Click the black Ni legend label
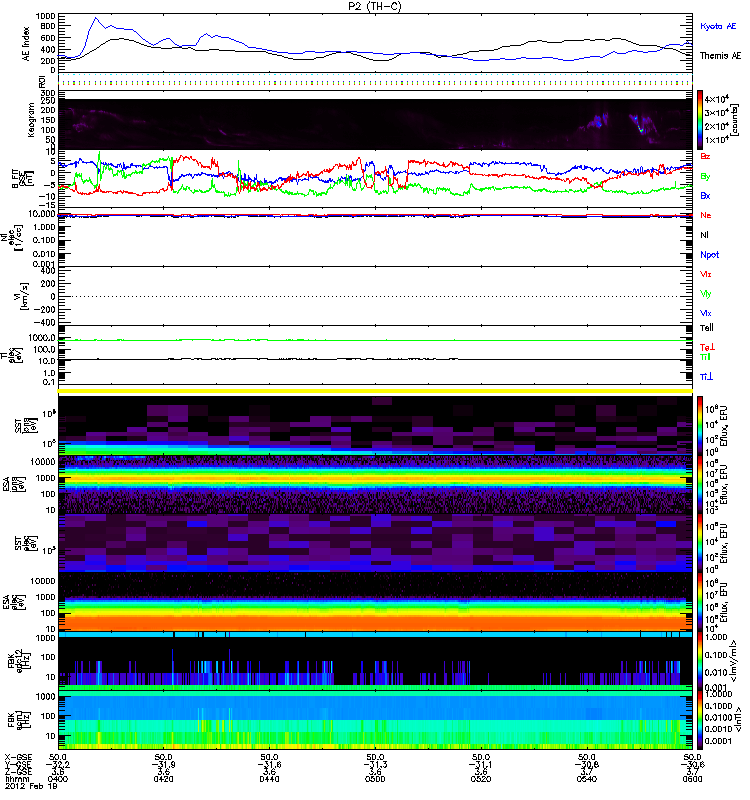This screenshot has width=750, height=800. [704, 235]
